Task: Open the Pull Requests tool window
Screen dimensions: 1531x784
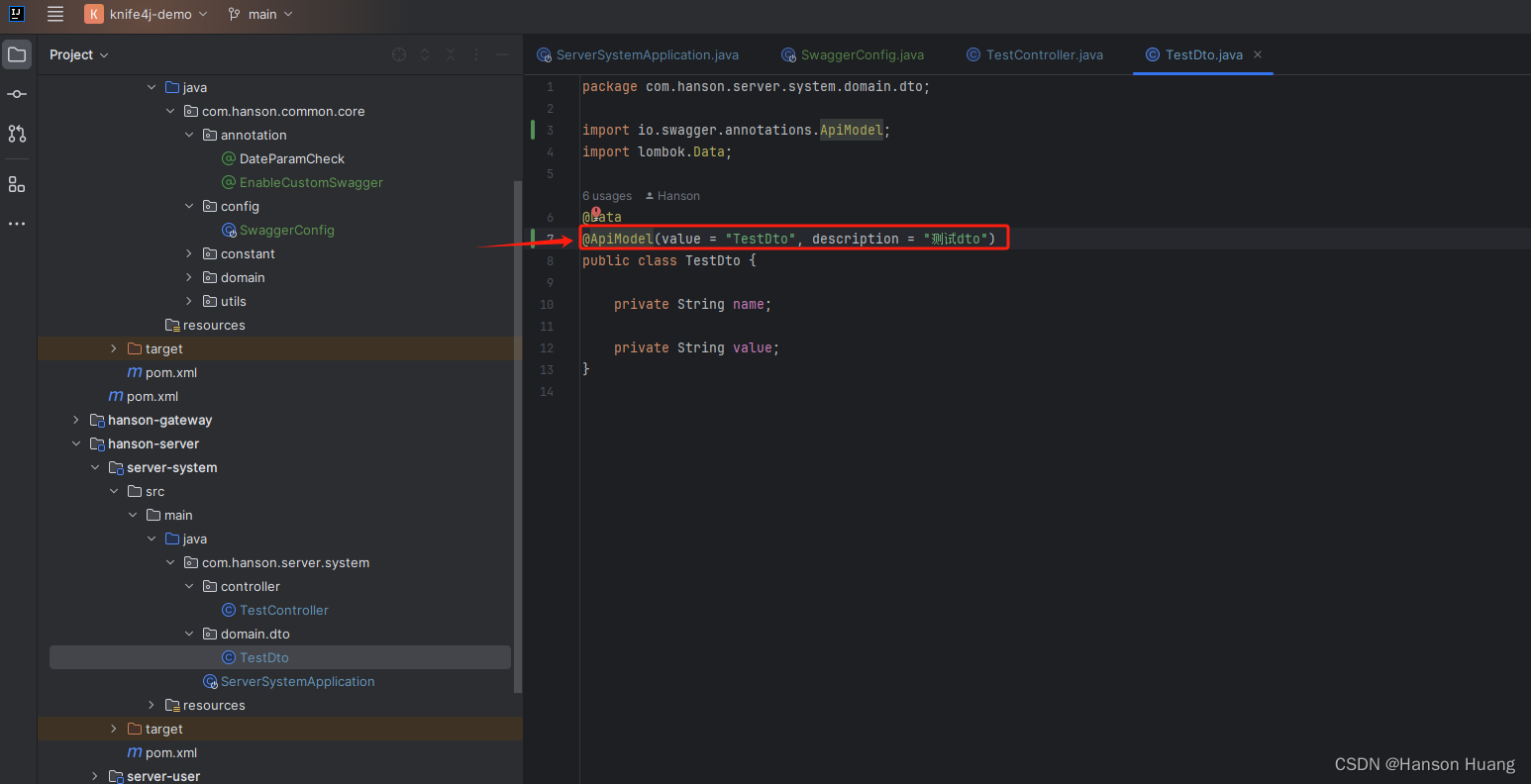Action: click(x=17, y=134)
